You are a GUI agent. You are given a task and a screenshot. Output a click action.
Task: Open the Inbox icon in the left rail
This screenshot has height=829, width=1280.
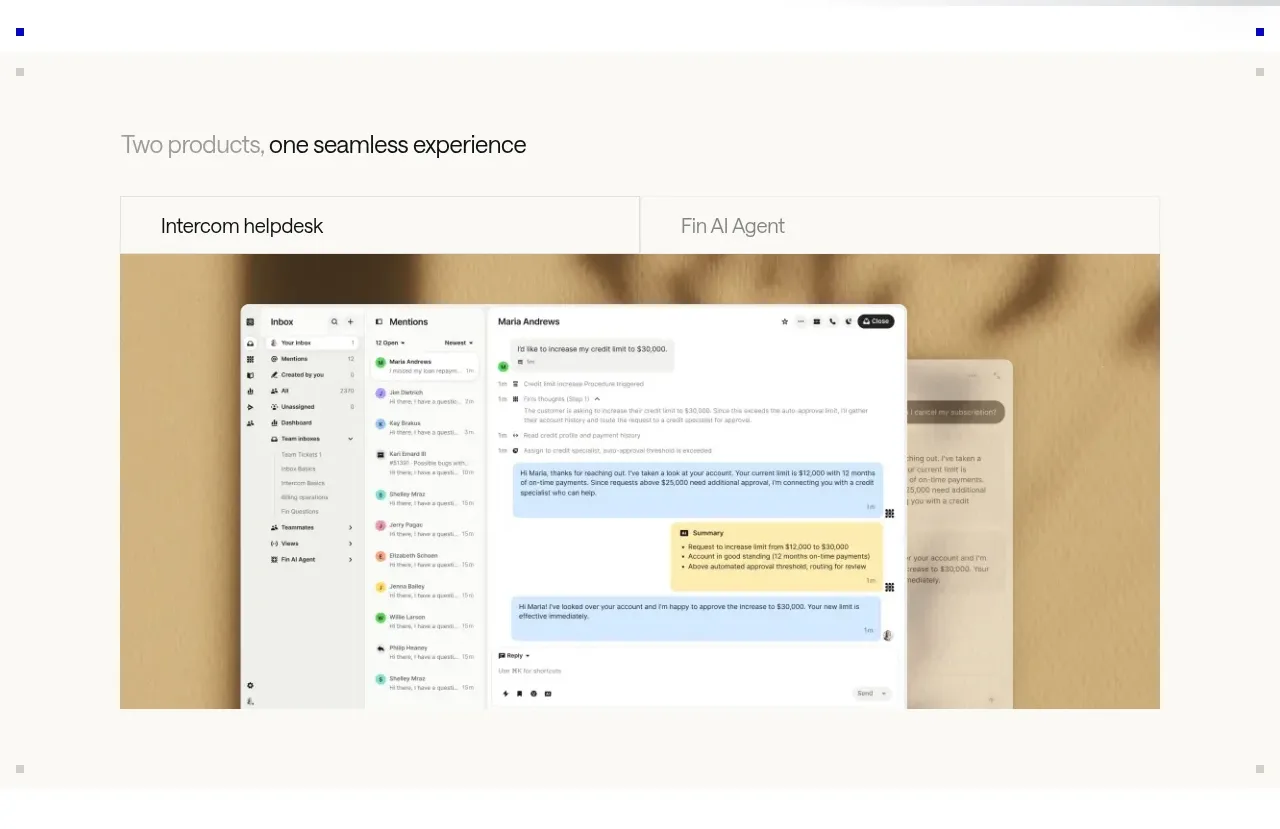[250, 343]
